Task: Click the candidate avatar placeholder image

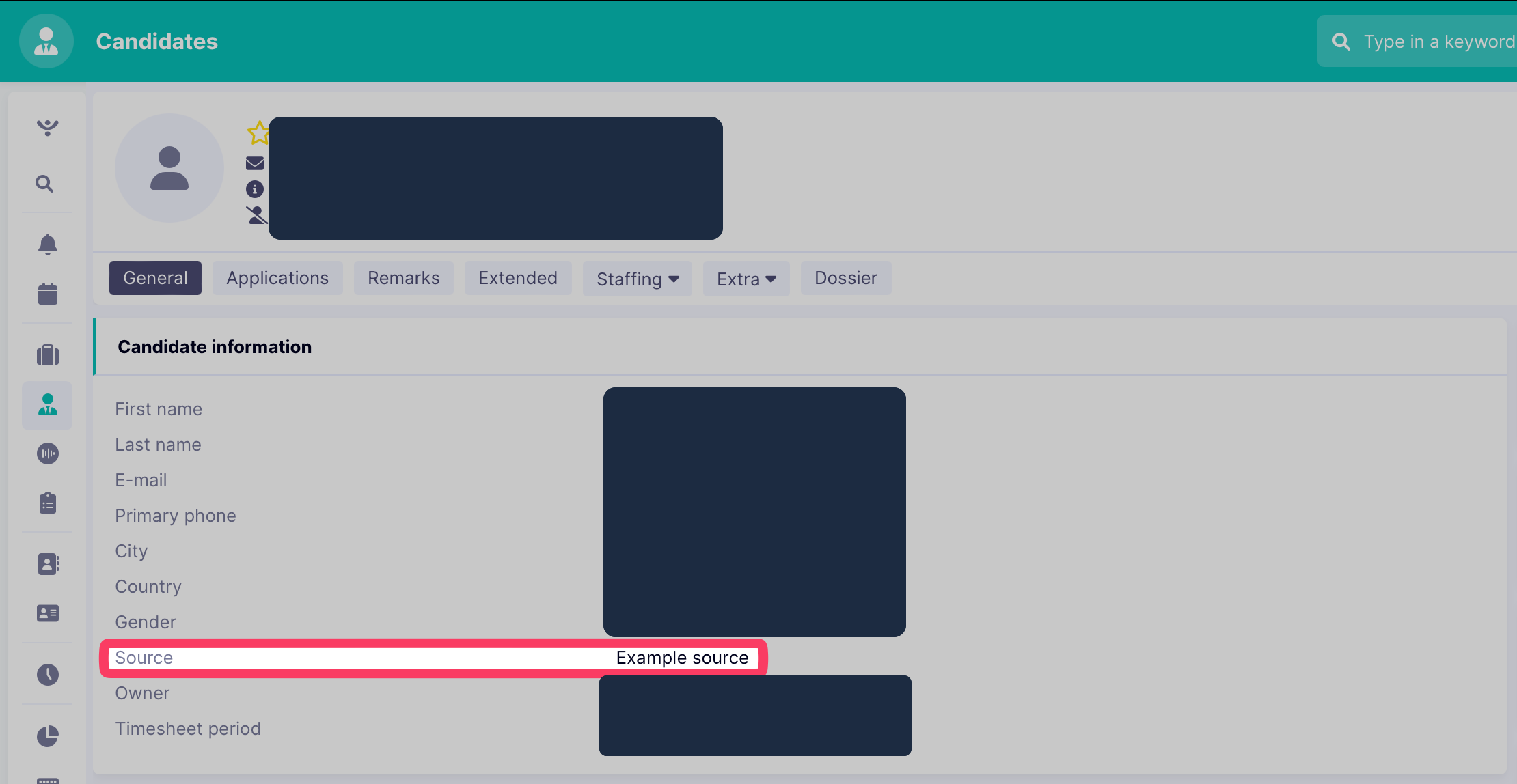Action: tap(169, 168)
